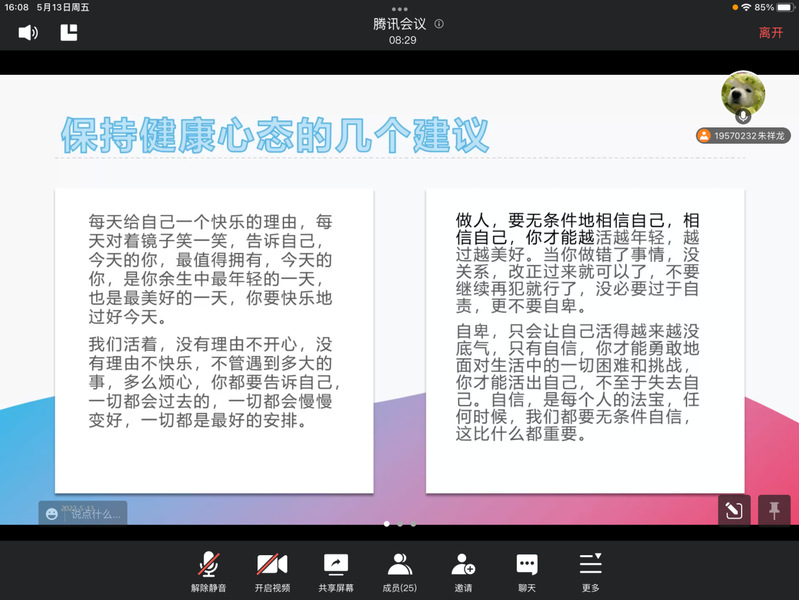The height and width of the screenshot is (600, 799).
Task: Invite participants with 邀请
Action: point(463,572)
